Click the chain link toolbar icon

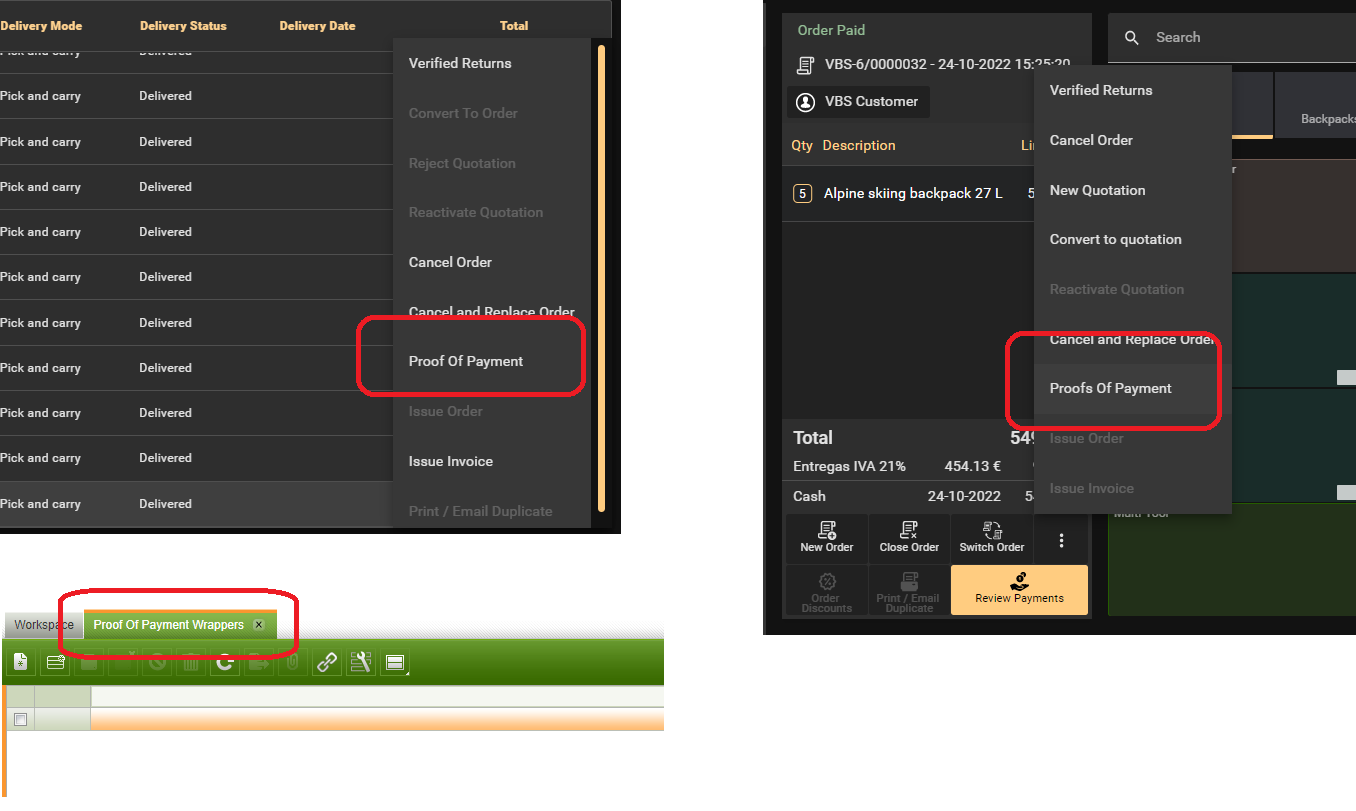[327, 662]
